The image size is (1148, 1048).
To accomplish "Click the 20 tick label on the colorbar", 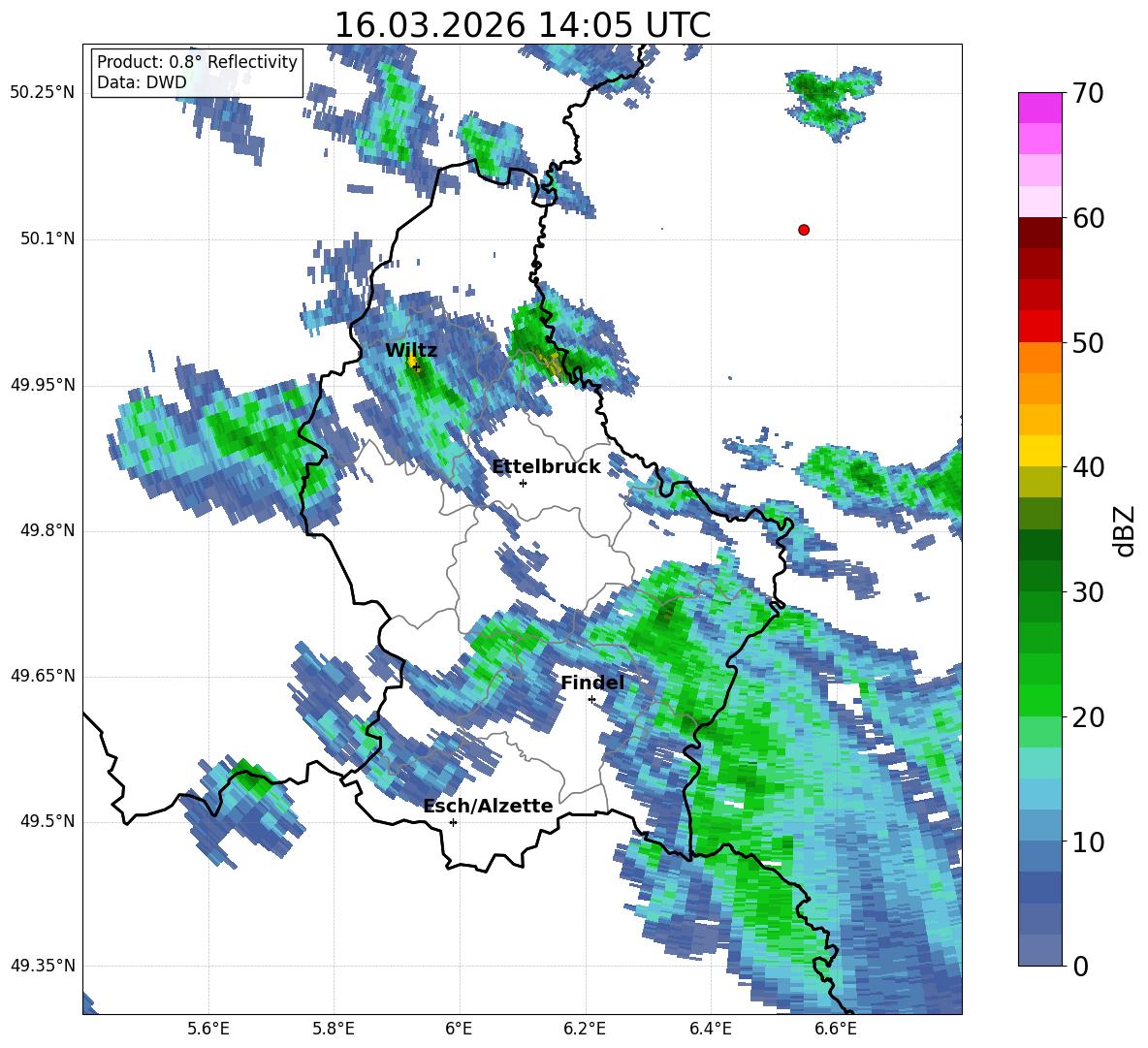I will [1088, 717].
